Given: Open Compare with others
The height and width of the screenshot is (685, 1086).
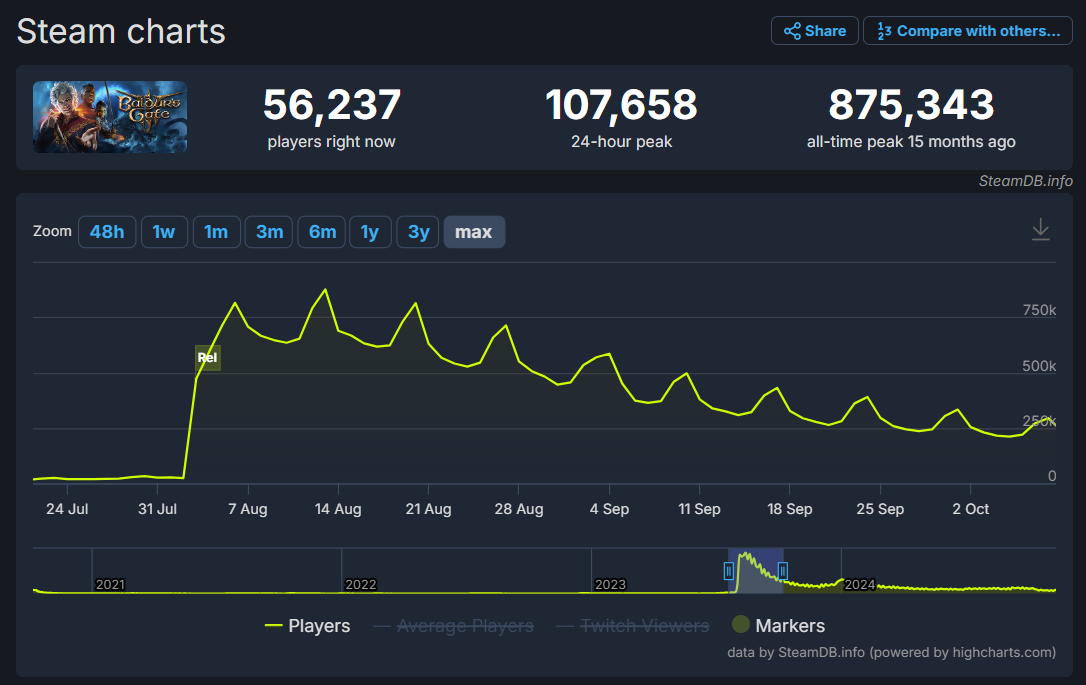Looking at the screenshot, I should tap(968, 31).
